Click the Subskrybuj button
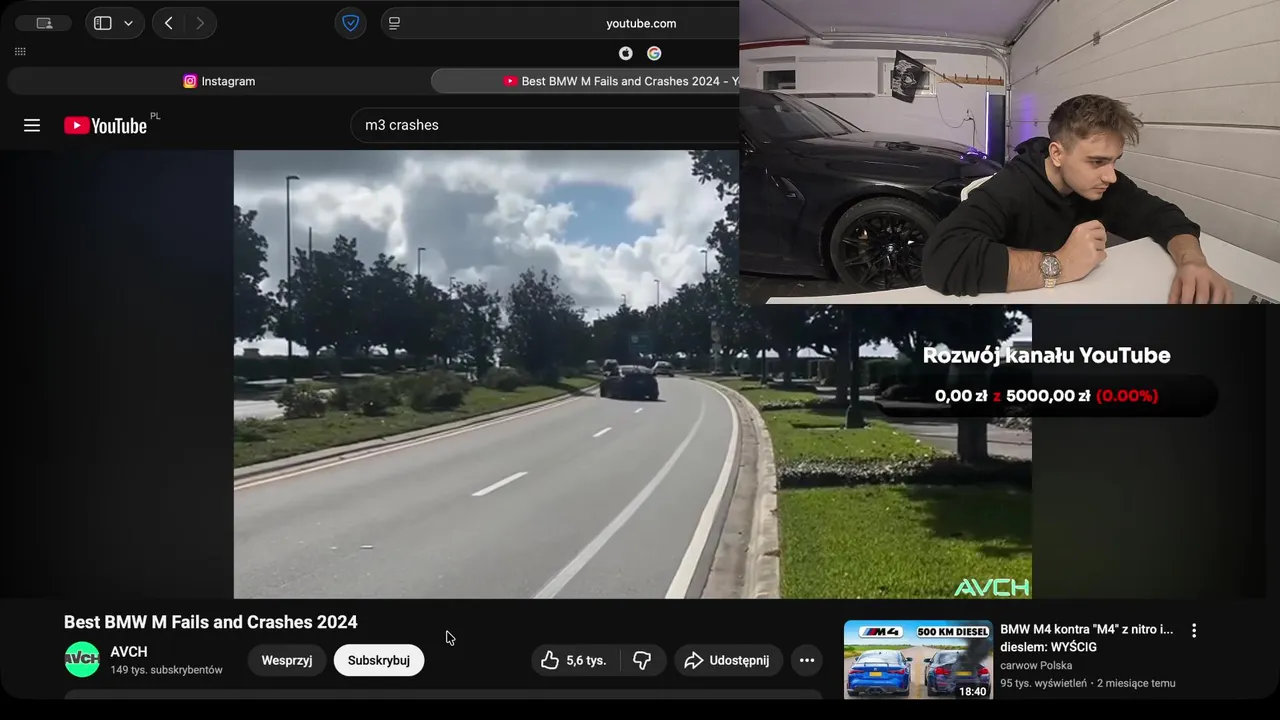Viewport: 1280px width, 720px height. point(379,660)
